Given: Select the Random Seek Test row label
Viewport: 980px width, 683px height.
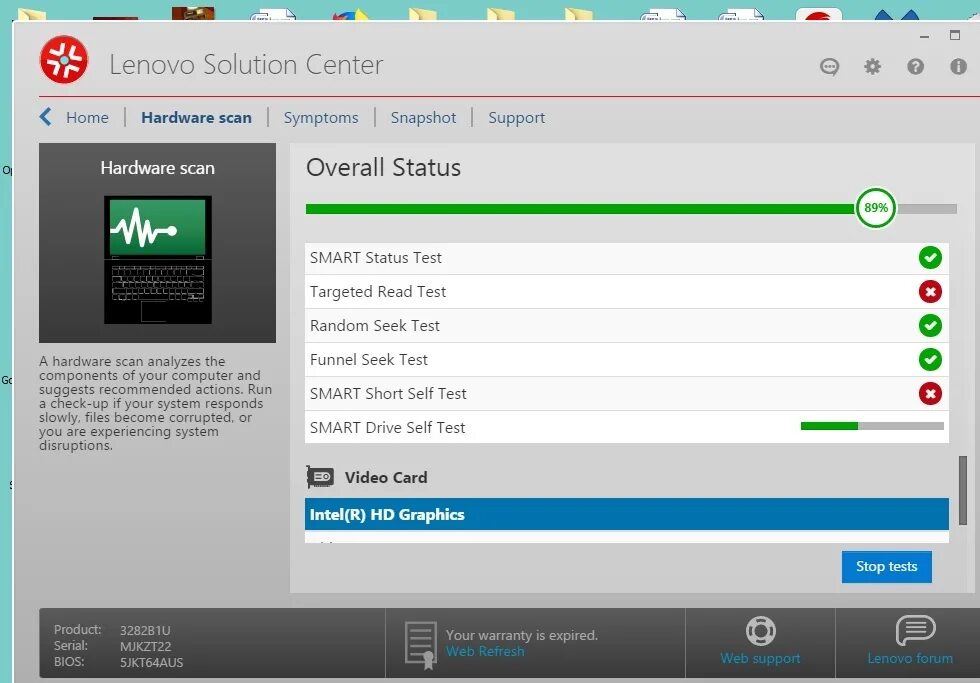Looking at the screenshot, I should [374, 326].
